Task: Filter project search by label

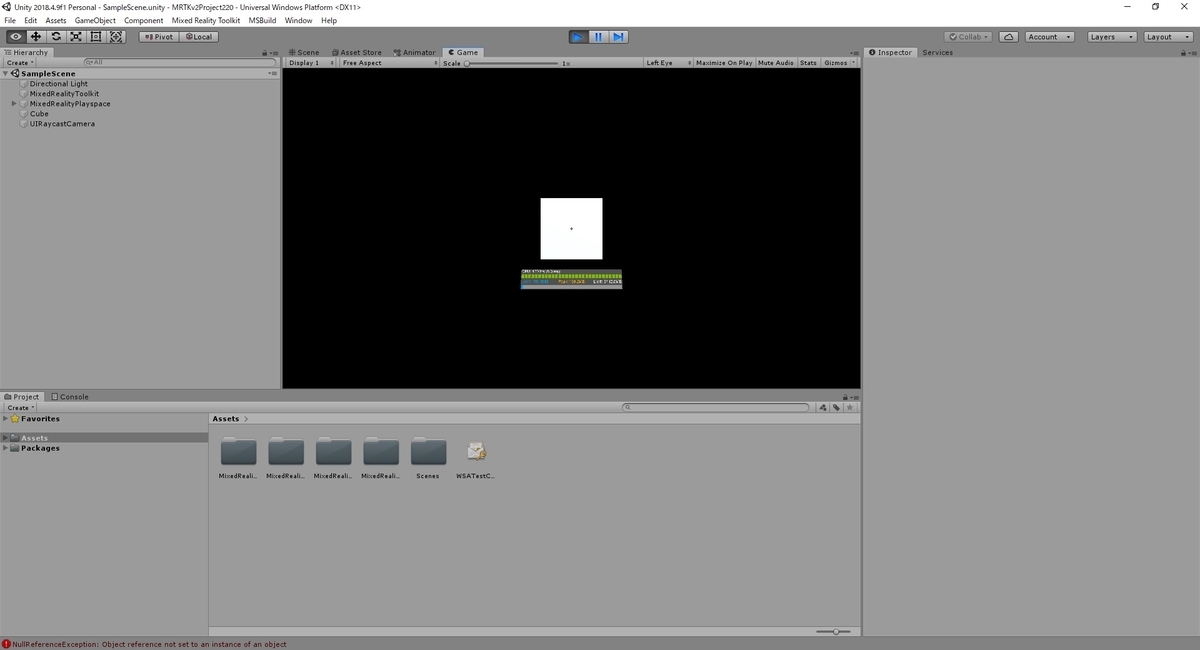Action: (x=836, y=408)
